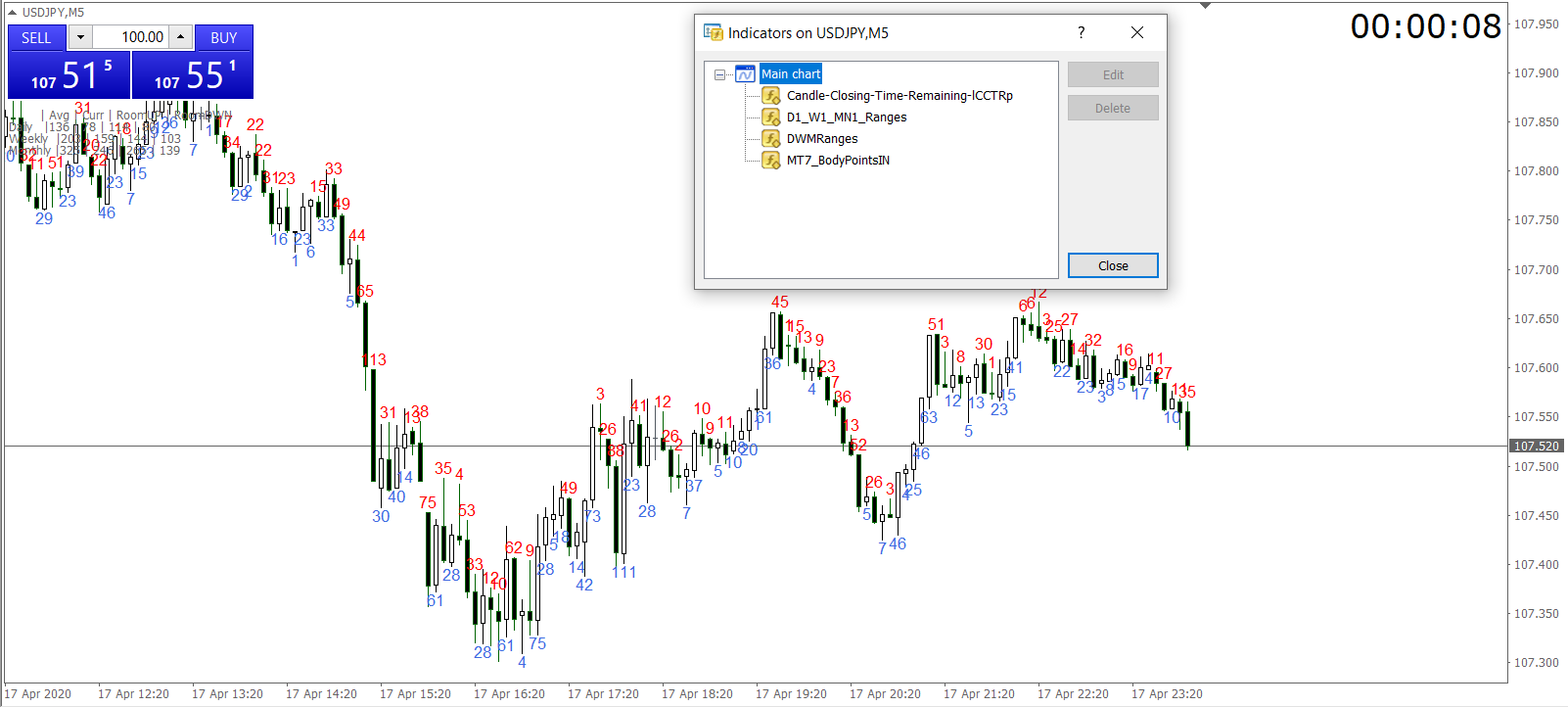Click the buy price tile showing 107 55
Image resolution: width=1568 pixels, height=707 pixels.
[x=193, y=74]
